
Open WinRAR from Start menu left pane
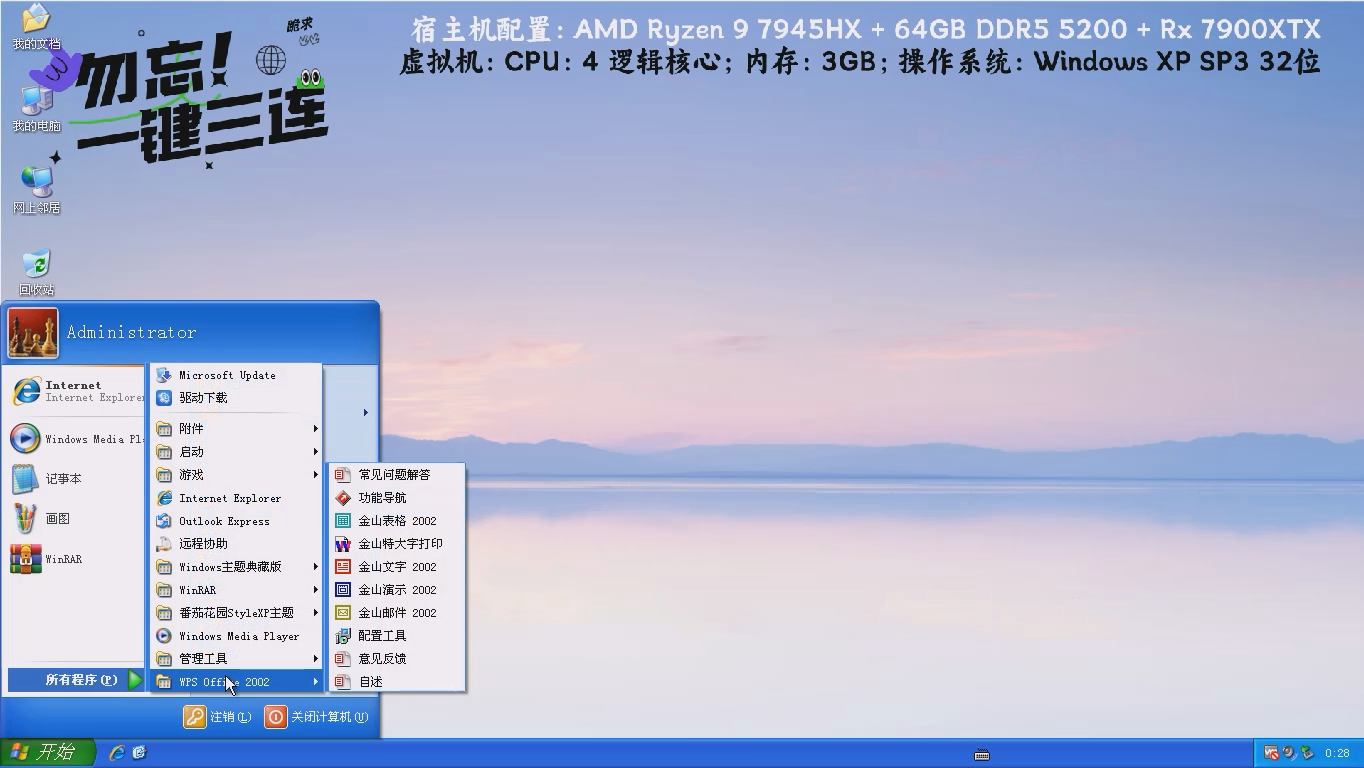point(76,559)
